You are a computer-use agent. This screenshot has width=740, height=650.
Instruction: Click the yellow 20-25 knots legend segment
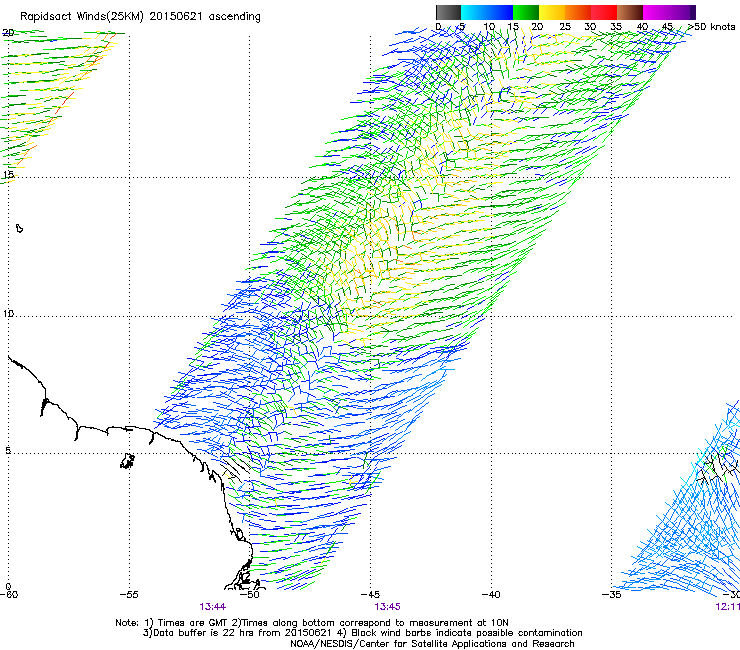pos(552,12)
